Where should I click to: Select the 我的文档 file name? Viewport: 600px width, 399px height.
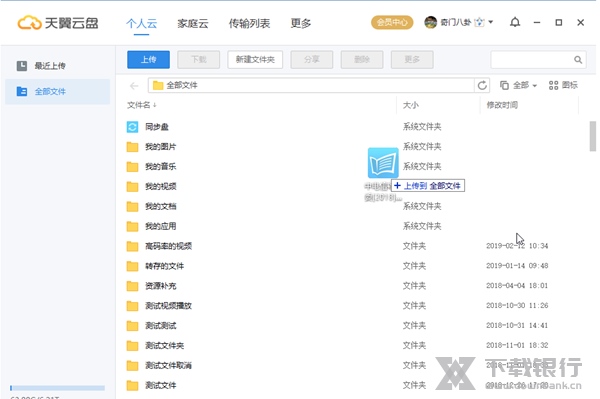click(x=160, y=207)
